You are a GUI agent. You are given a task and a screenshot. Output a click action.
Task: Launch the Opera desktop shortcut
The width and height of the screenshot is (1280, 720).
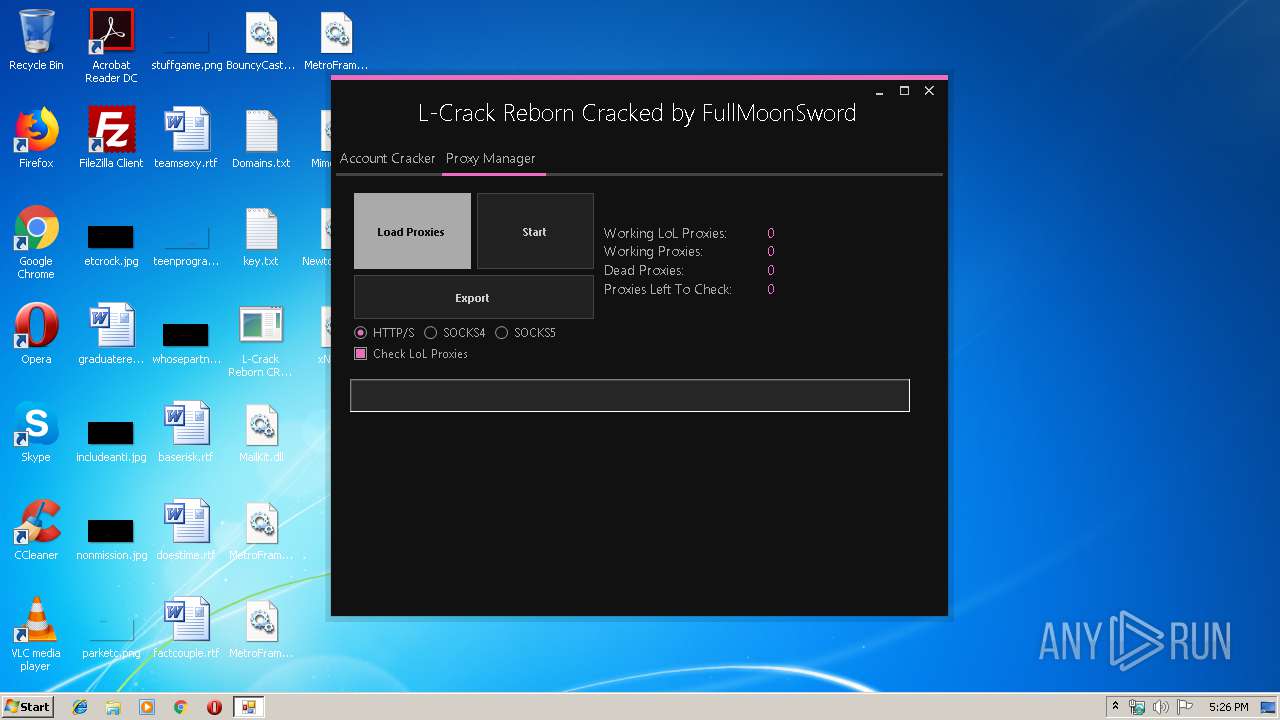[x=36, y=335]
